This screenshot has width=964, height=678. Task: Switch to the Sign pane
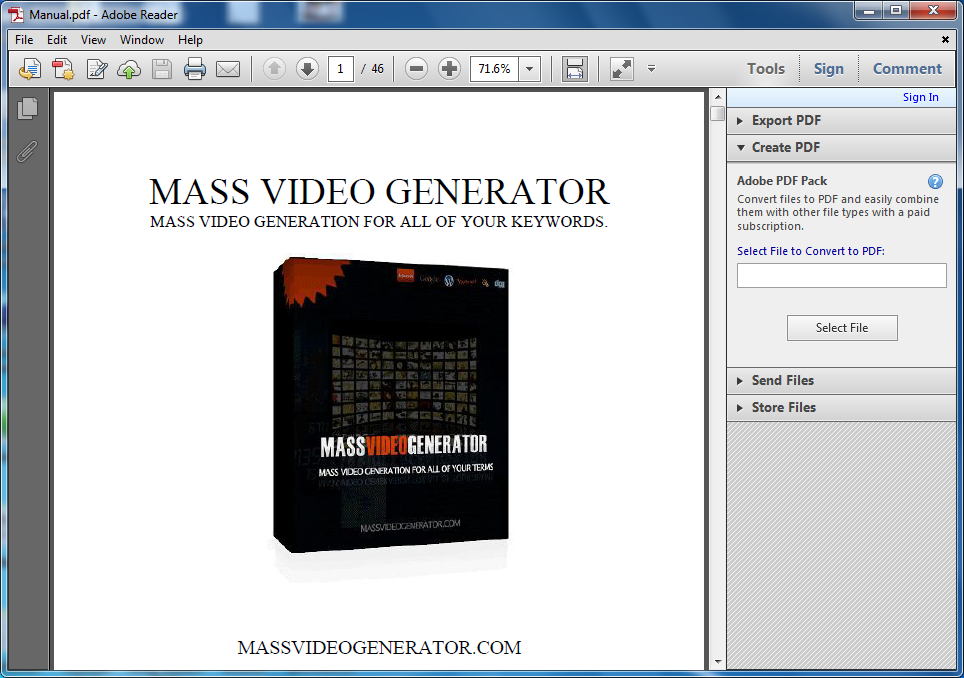click(x=828, y=69)
